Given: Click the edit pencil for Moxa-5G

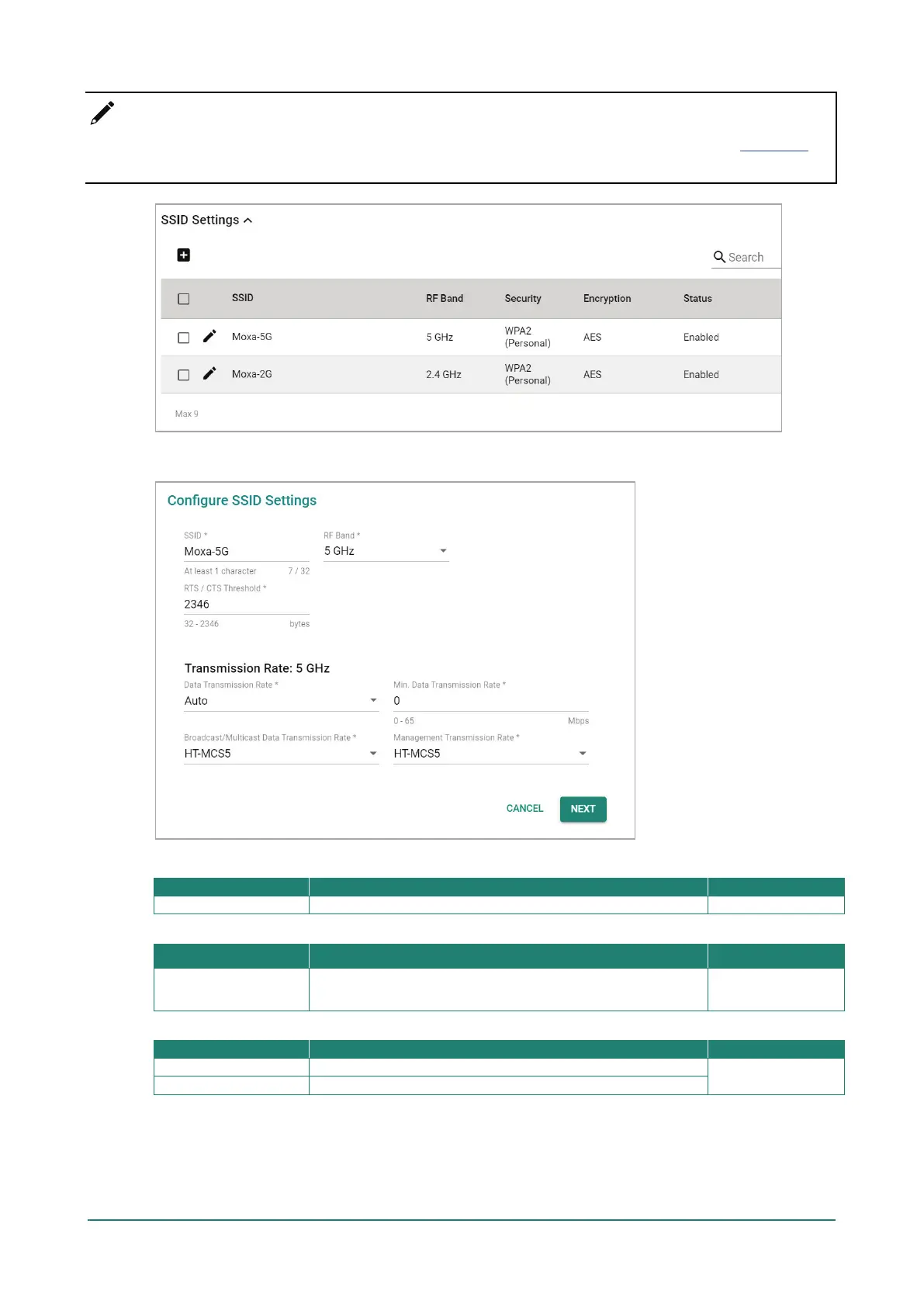Looking at the screenshot, I should tap(209, 336).
